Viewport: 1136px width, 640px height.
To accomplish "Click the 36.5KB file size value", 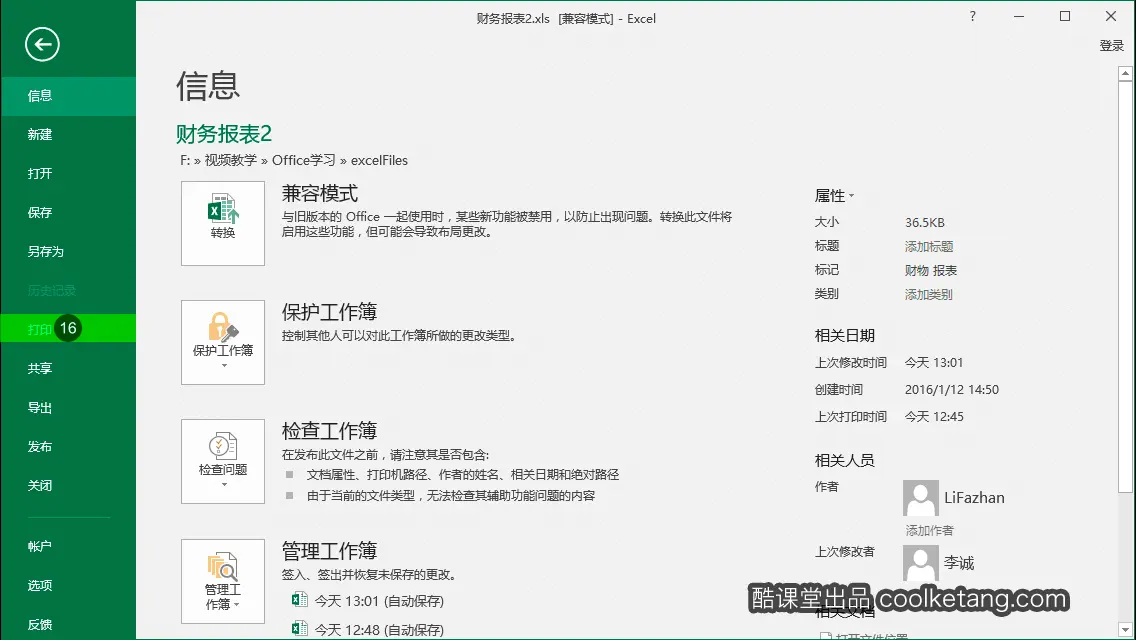I will [924, 223].
